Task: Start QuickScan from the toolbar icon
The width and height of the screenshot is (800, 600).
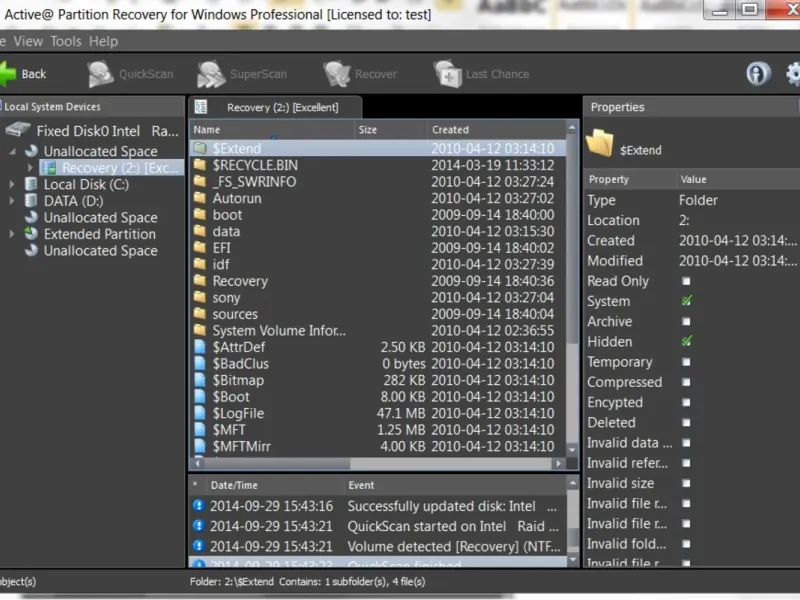Action: pos(100,74)
